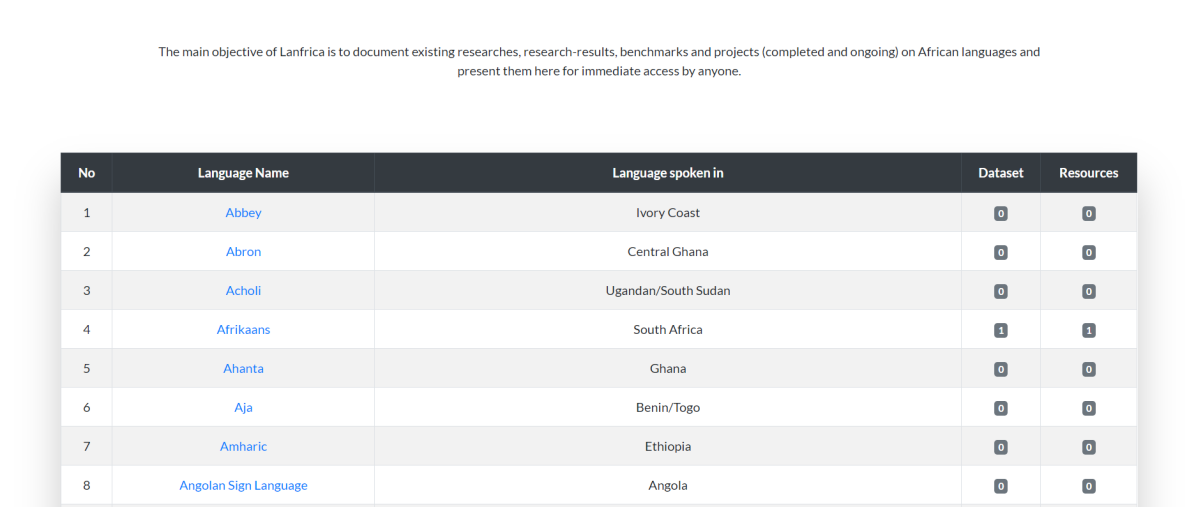This screenshot has width=1196, height=507.
Task: Click the Abbey dataset count badge
Action: coord(1001,213)
